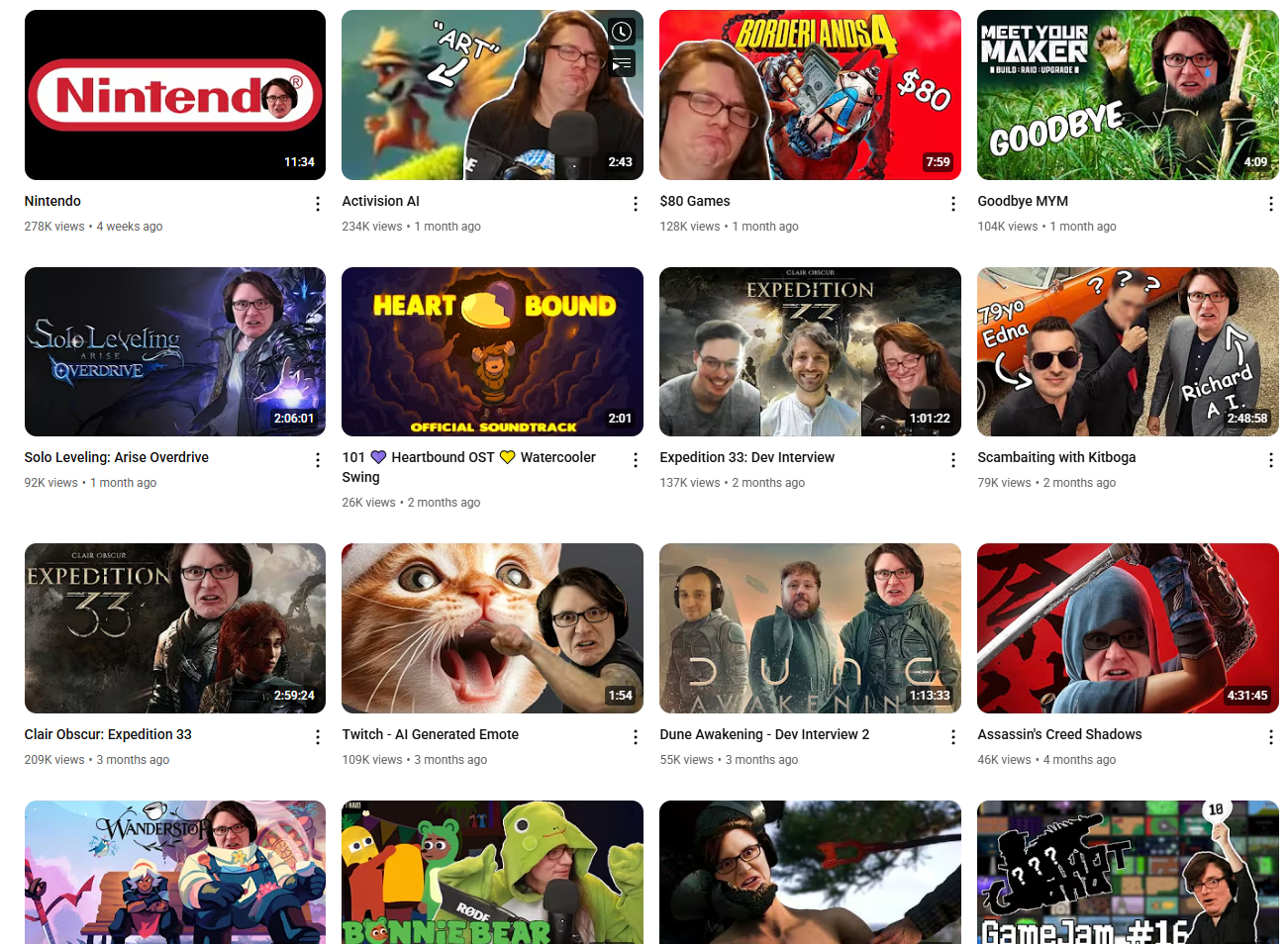The height and width of the screenshot is (944, 1288).
Task: Open the 'Activision AI' video title
Action: [x=380, y=201]
